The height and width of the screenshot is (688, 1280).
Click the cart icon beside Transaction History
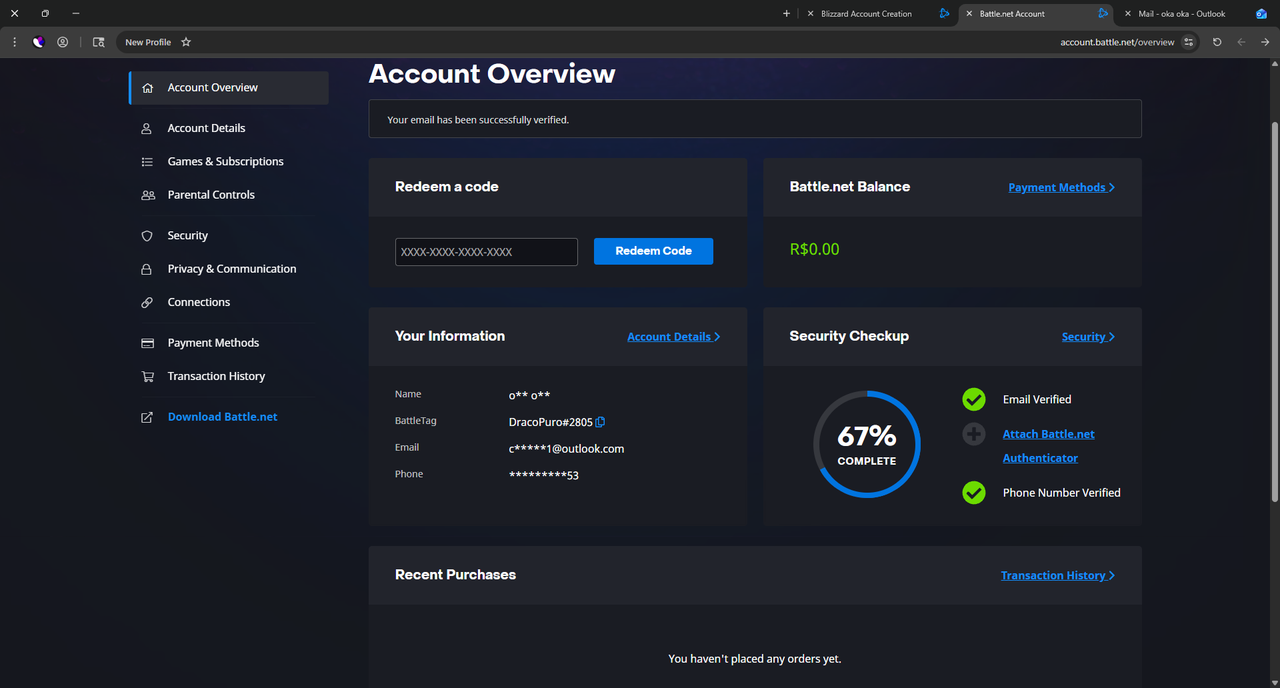(147, 377)
